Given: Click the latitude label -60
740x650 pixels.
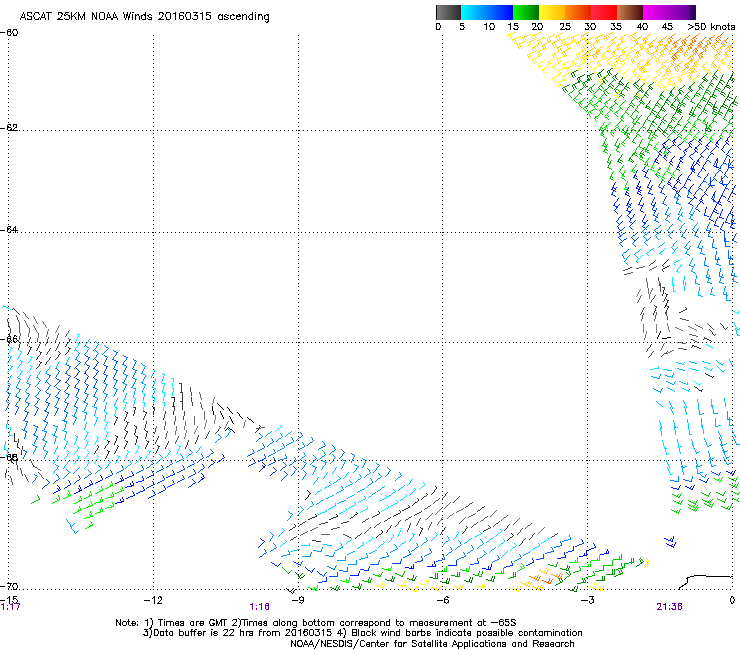Looking at the screenshot, I should pos(9,33).
